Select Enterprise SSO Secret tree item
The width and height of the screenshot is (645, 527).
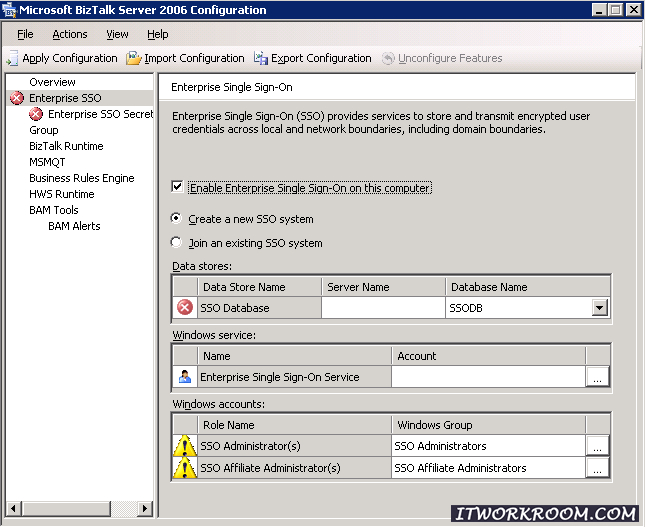(100, 114)
